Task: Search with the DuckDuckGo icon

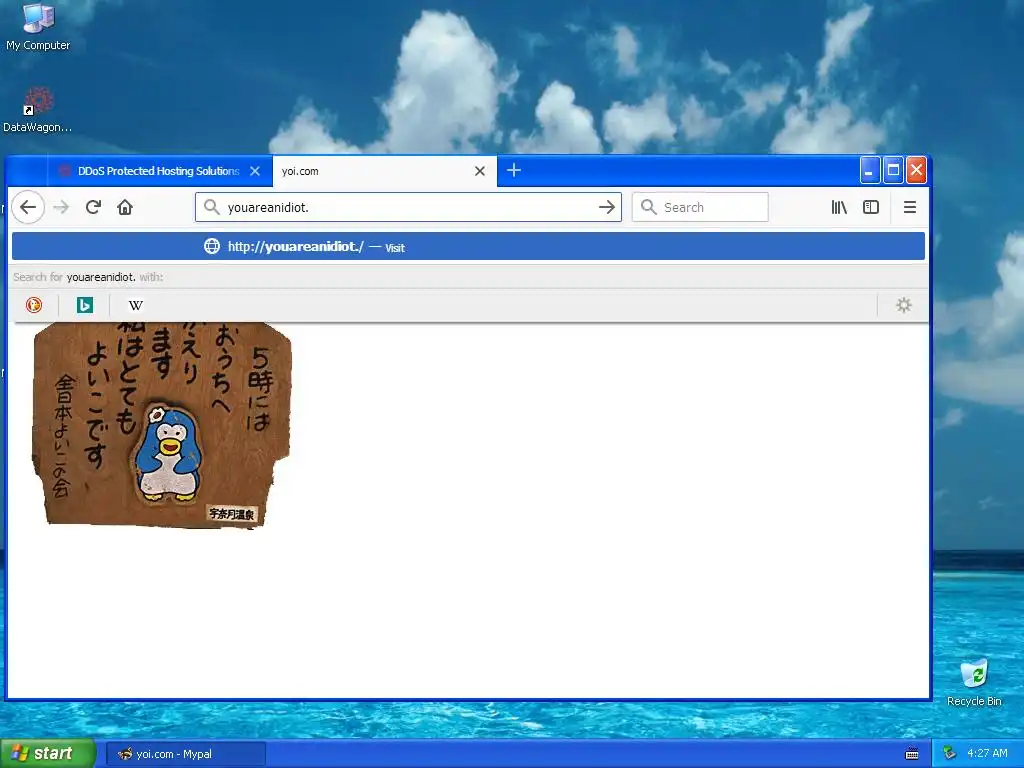Action: click(x=34, y=305)
